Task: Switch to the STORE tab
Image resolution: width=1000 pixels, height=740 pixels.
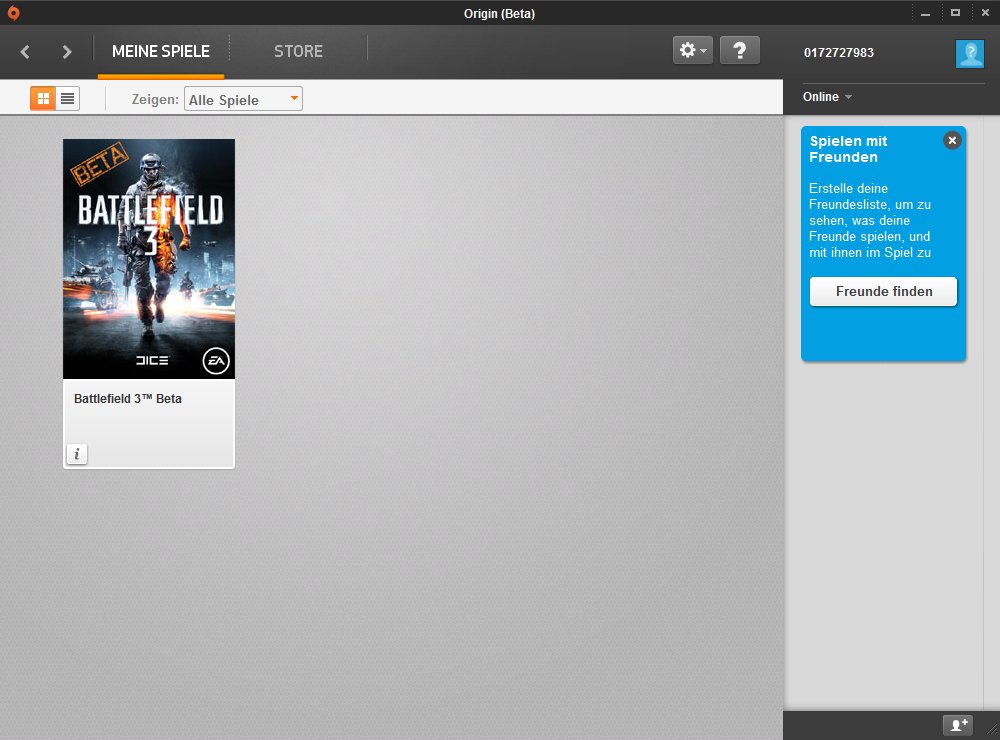Action: (x=298, y=51)
